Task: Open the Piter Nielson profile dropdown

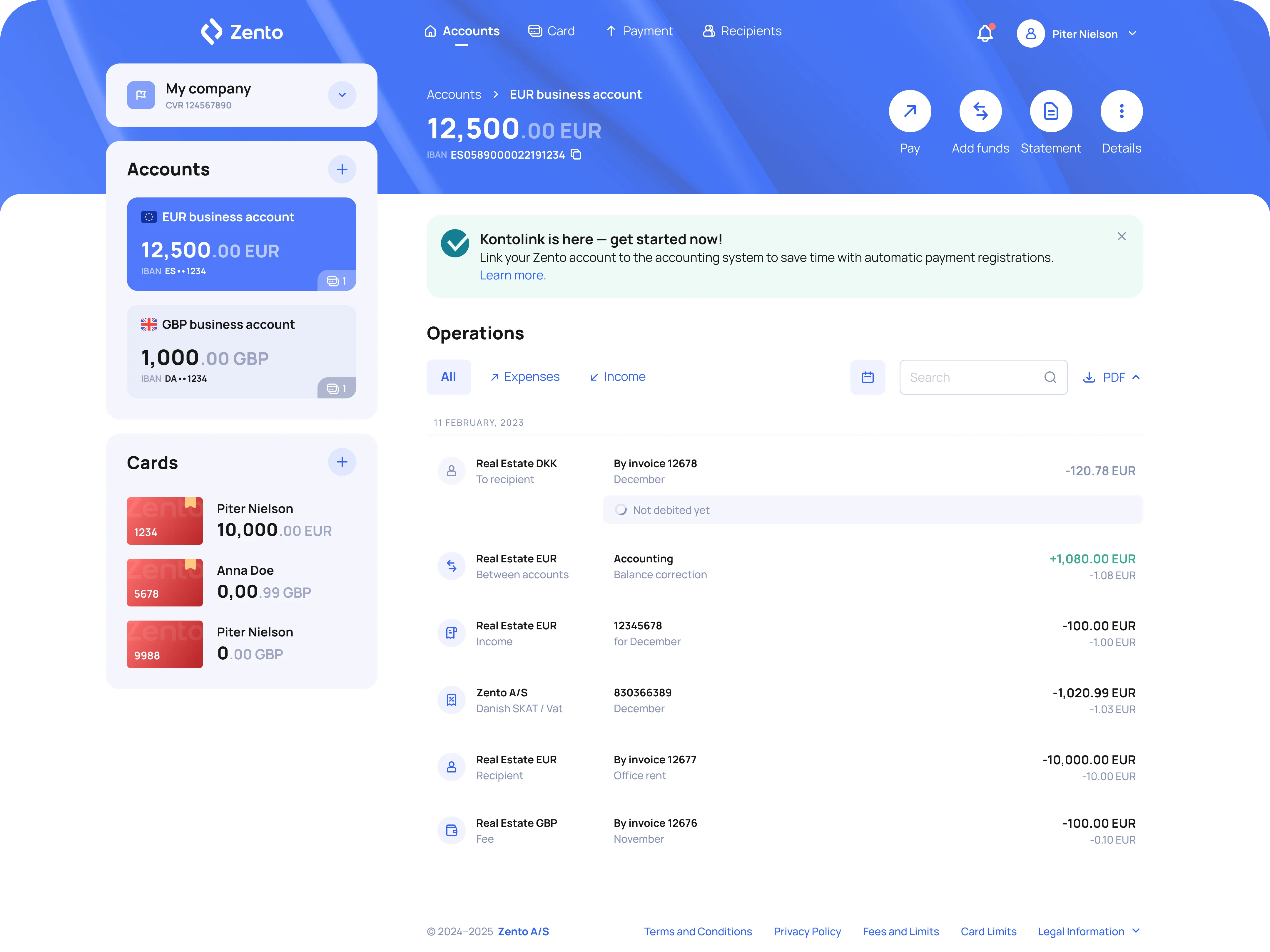Action: [1132, 34]
